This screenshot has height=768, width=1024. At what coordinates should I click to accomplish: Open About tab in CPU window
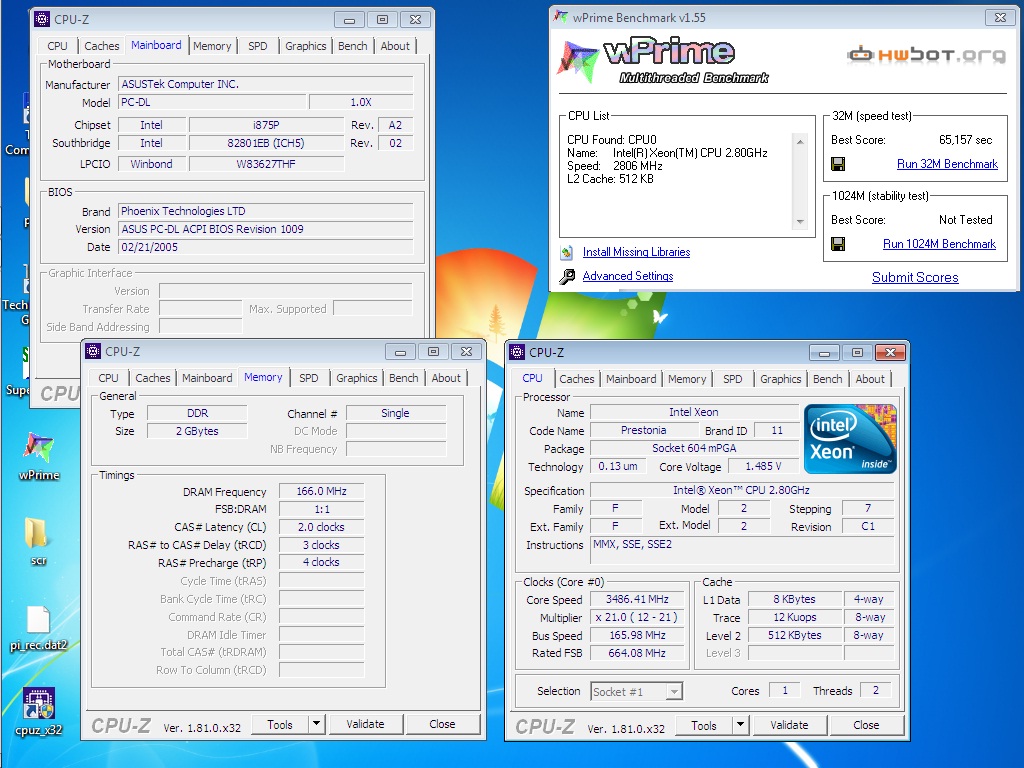[870, 379]
